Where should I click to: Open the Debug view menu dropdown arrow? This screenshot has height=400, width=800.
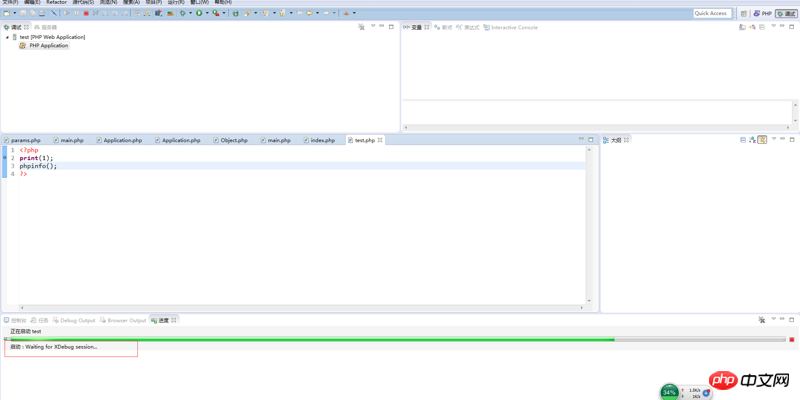(373, 26)
